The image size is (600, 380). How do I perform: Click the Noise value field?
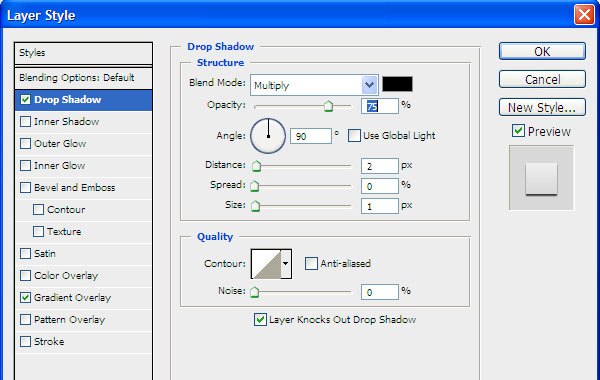[380, 292]
